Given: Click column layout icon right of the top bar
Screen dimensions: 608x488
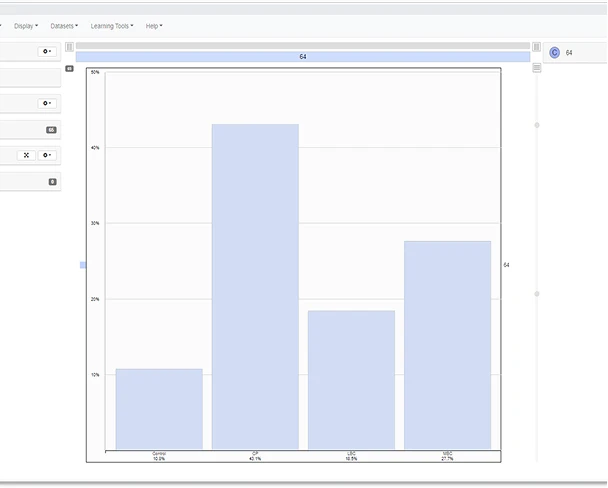Looking at the screenshot, I should click(x=537, y=47).
